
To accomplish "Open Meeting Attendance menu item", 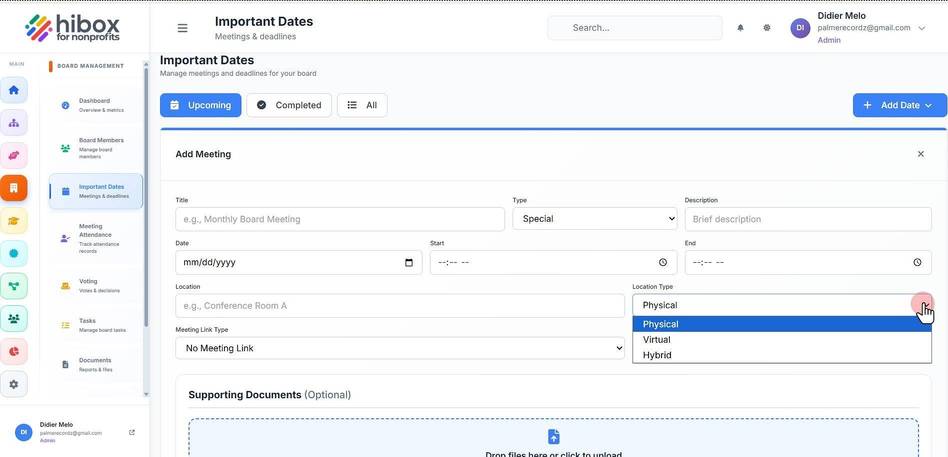I will [x=95, y=238].
